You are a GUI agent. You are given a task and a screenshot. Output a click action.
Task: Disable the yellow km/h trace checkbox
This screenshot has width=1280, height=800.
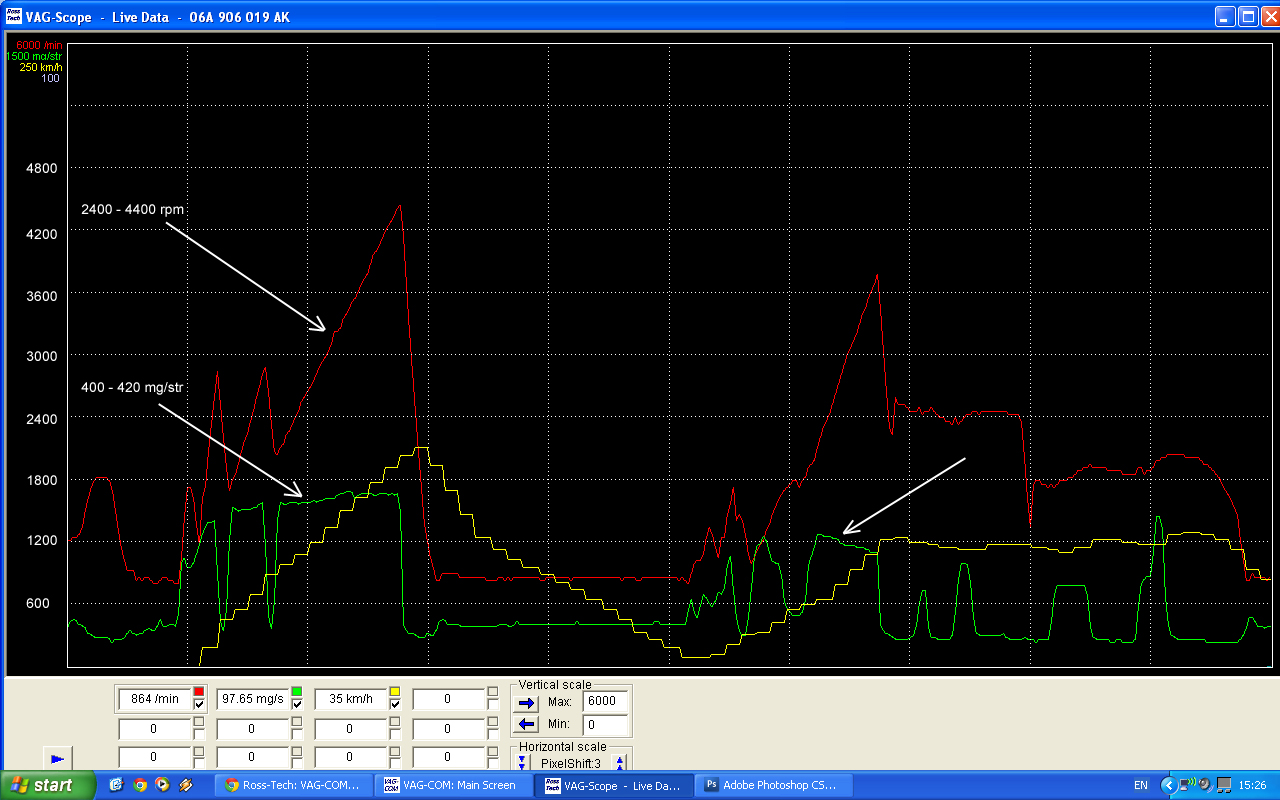pyautogui.click(x=395, y=706)
